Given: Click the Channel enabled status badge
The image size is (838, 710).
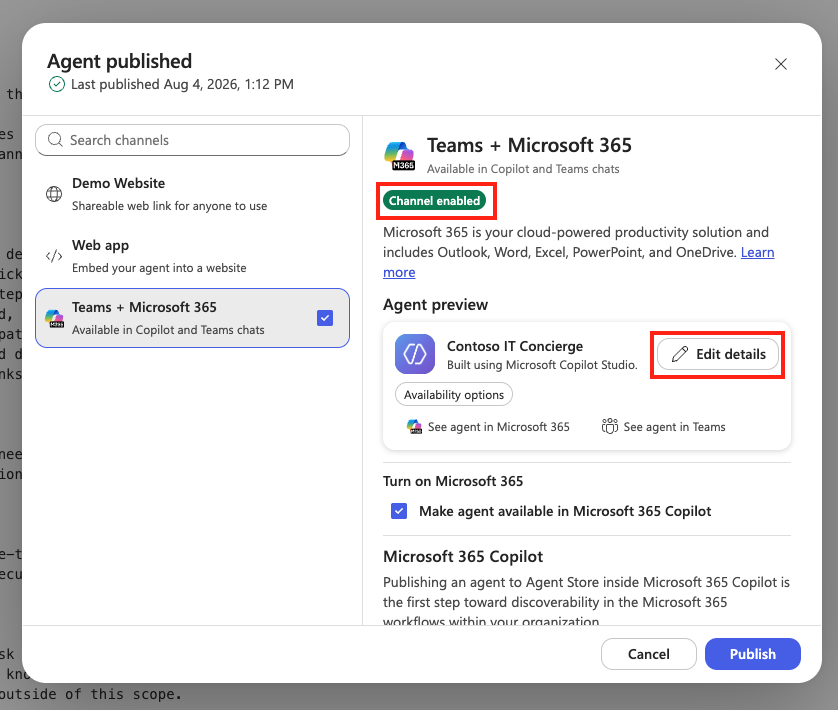Looking at the screenshot, I should [434, 200].
